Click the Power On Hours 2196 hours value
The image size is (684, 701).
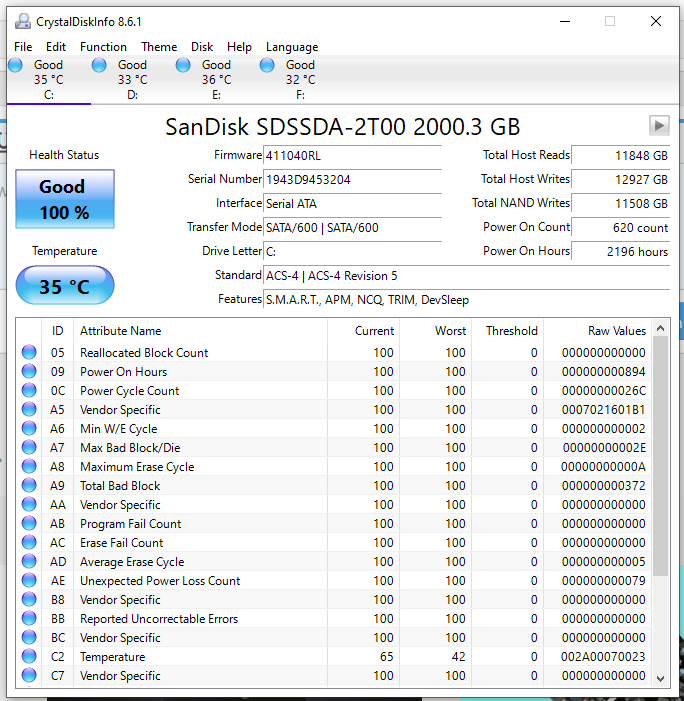621,252
